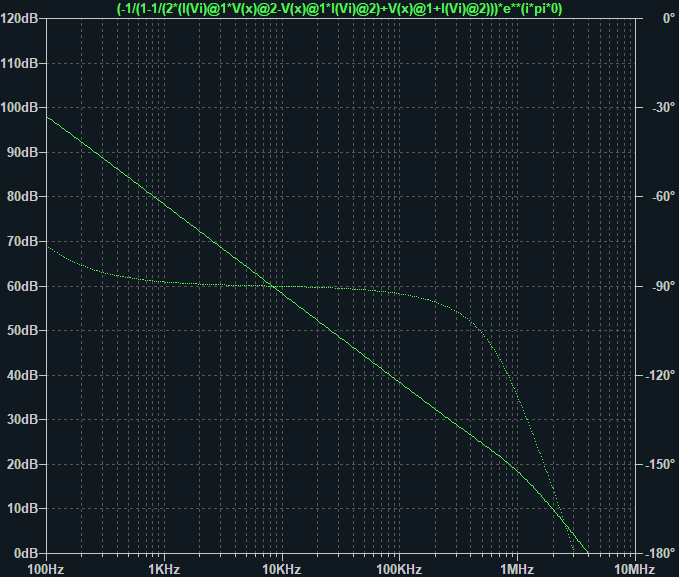Click the 40dB left axis label
The image size is (679, 577).
pyautogui.click(x=23, y=375)
